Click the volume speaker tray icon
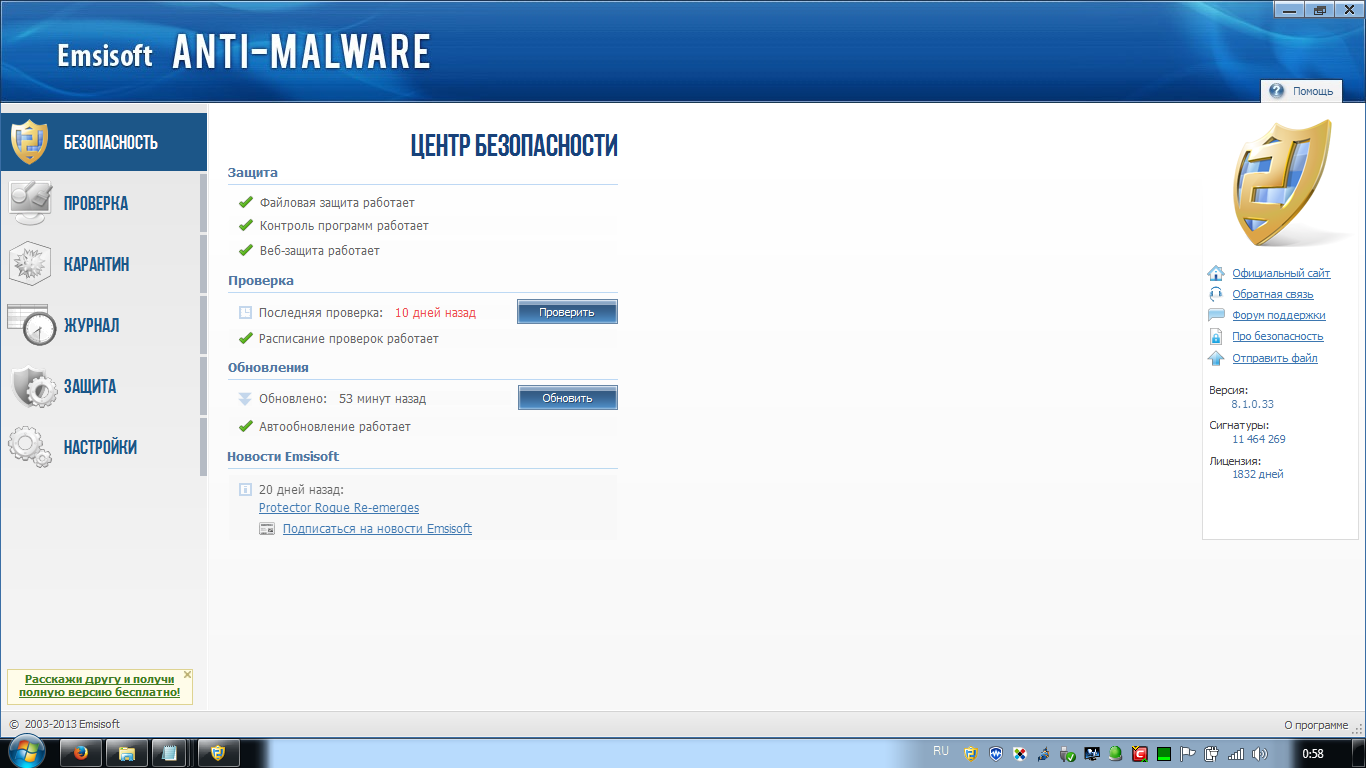 coord(1259,754)
